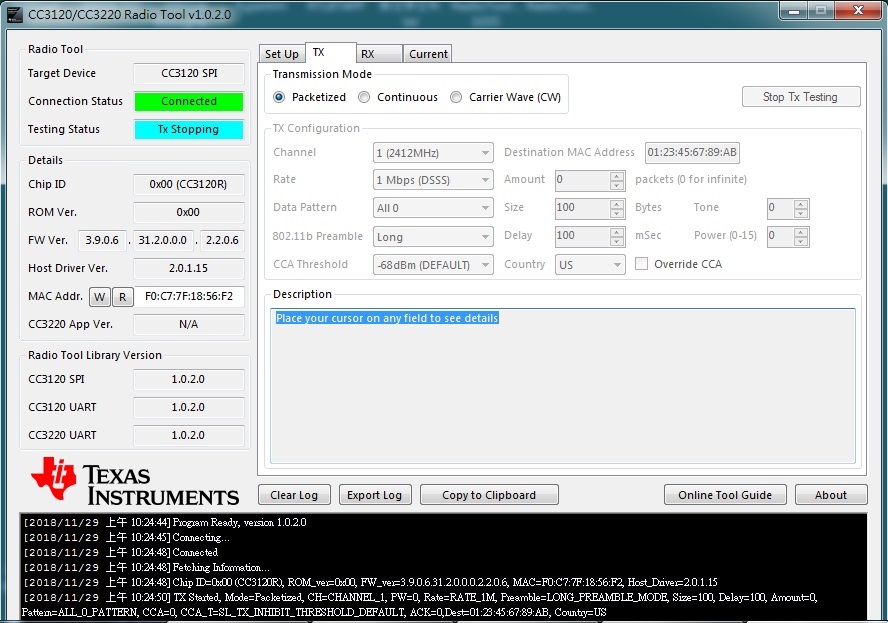This screenshot has height=623, width=888.
Task: Click the 'Program Ready' log line
Action: click(x=164, y=522)
